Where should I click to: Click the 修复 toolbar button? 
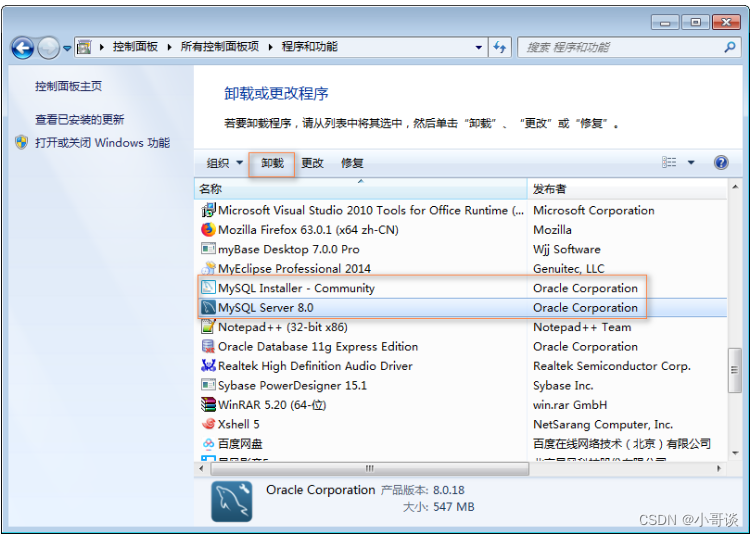point(352,163)
